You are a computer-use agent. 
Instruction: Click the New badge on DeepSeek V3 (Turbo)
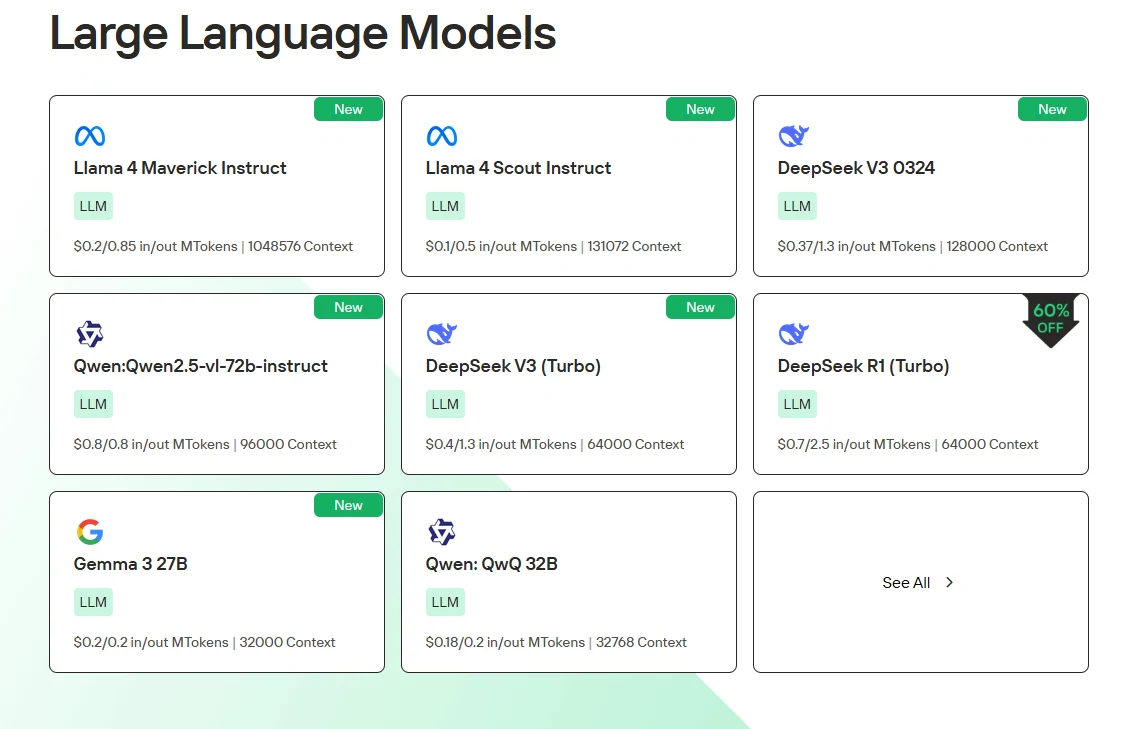(700, 307)
